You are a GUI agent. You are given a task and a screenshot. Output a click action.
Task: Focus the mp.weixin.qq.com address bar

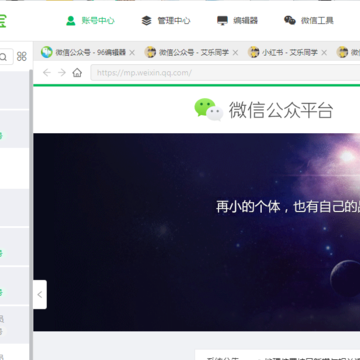pyautogui.click(x=225, y=73)
